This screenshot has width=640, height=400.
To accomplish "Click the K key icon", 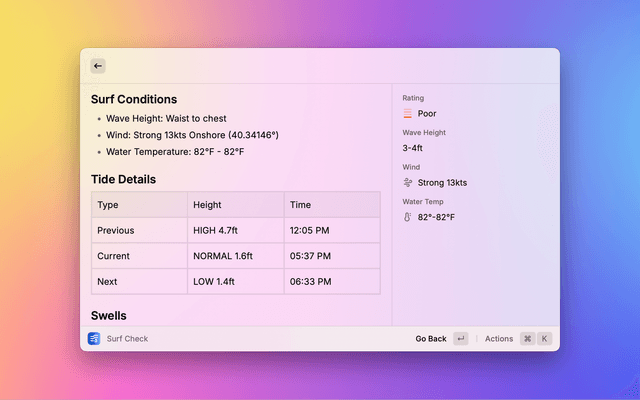I will click(545, 339).
